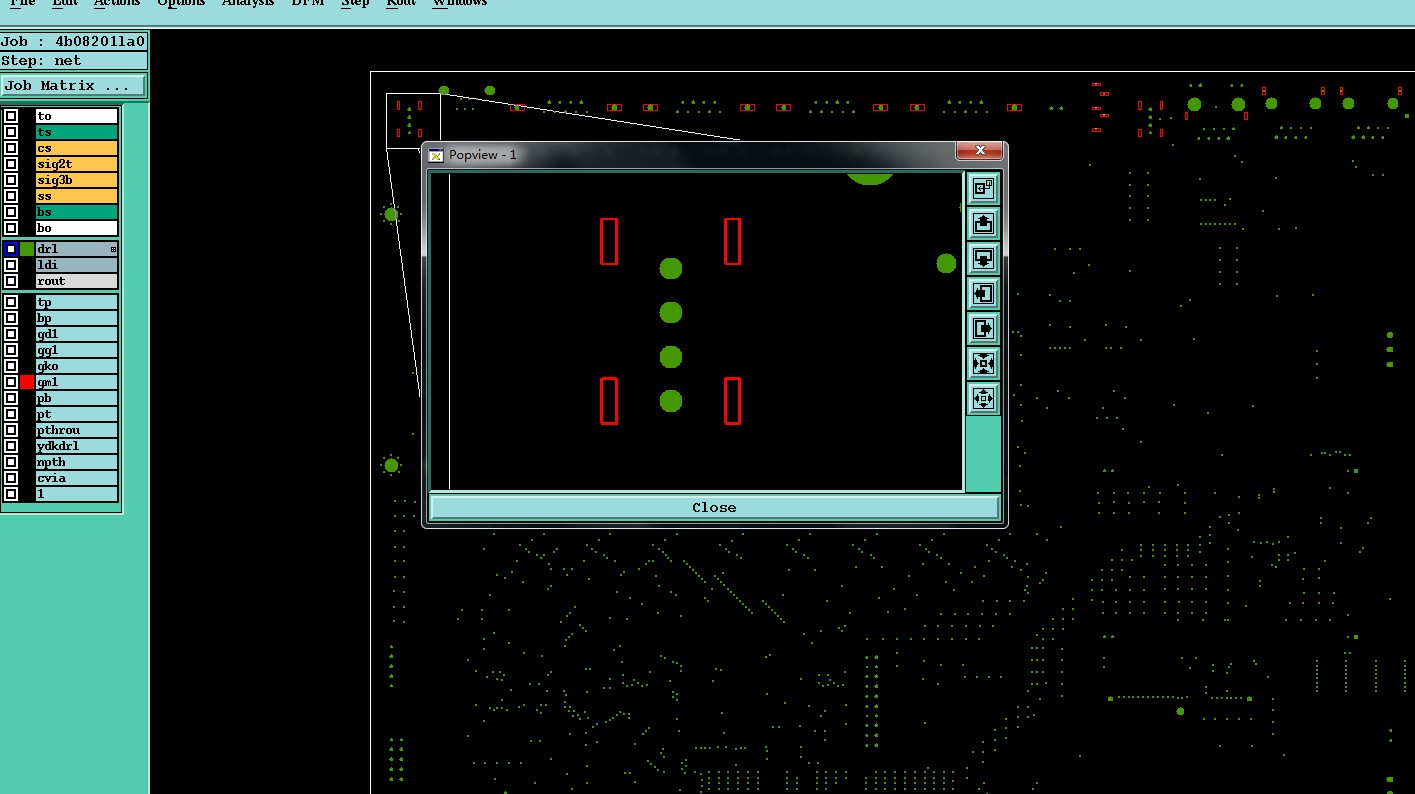
Task: Toggle the drl layer checkbox
Action: 11,249
